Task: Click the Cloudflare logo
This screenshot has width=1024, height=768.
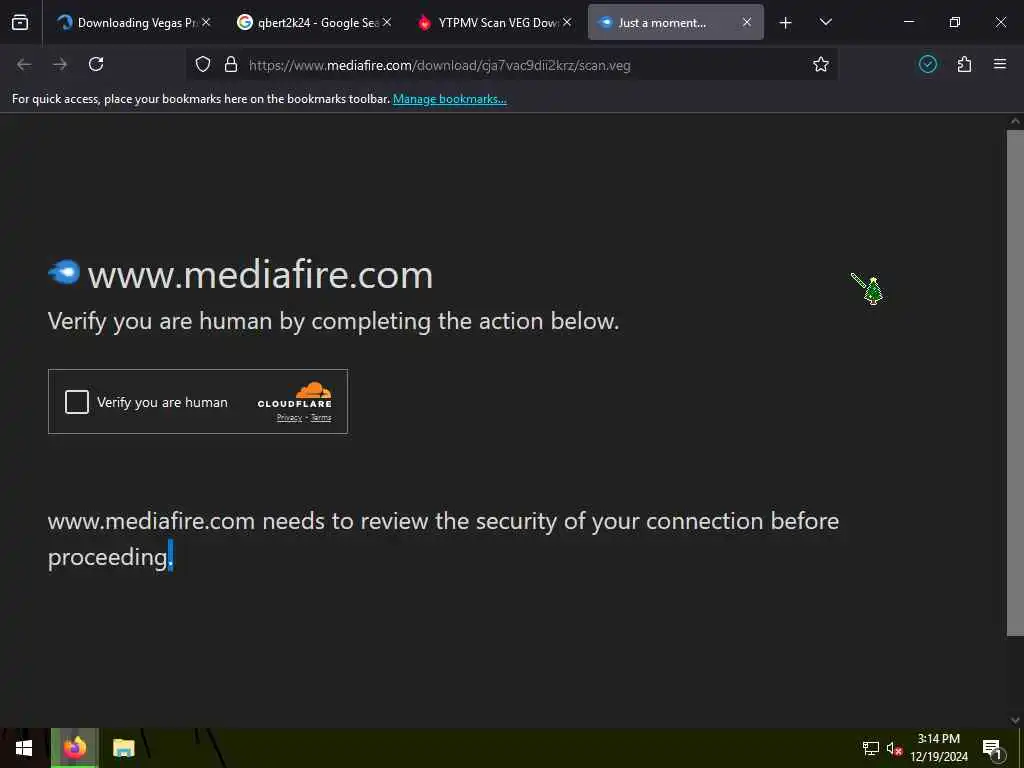Action: (x=295, y=395)
